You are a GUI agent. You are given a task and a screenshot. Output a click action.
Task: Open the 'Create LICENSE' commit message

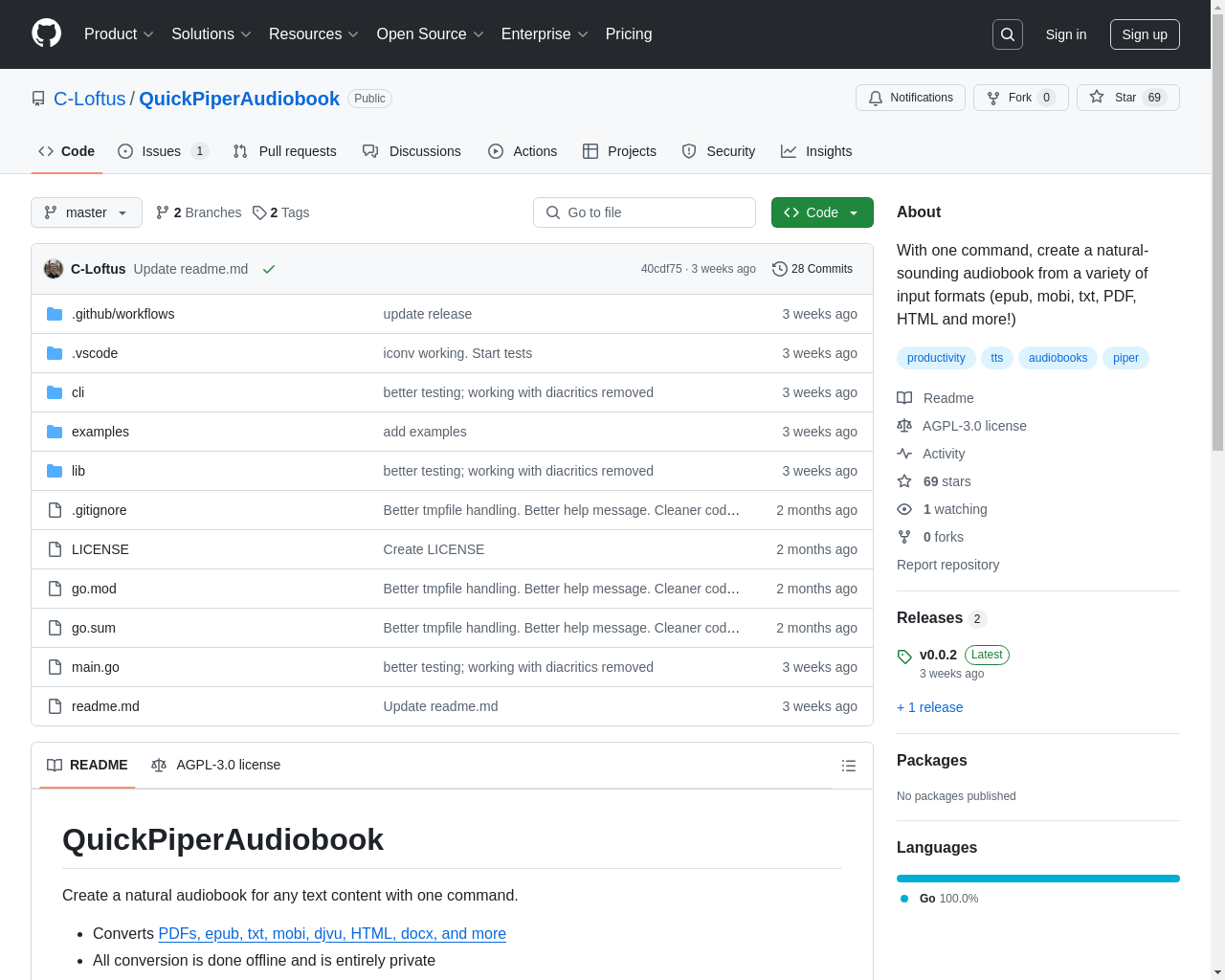[x=434, y=549]
